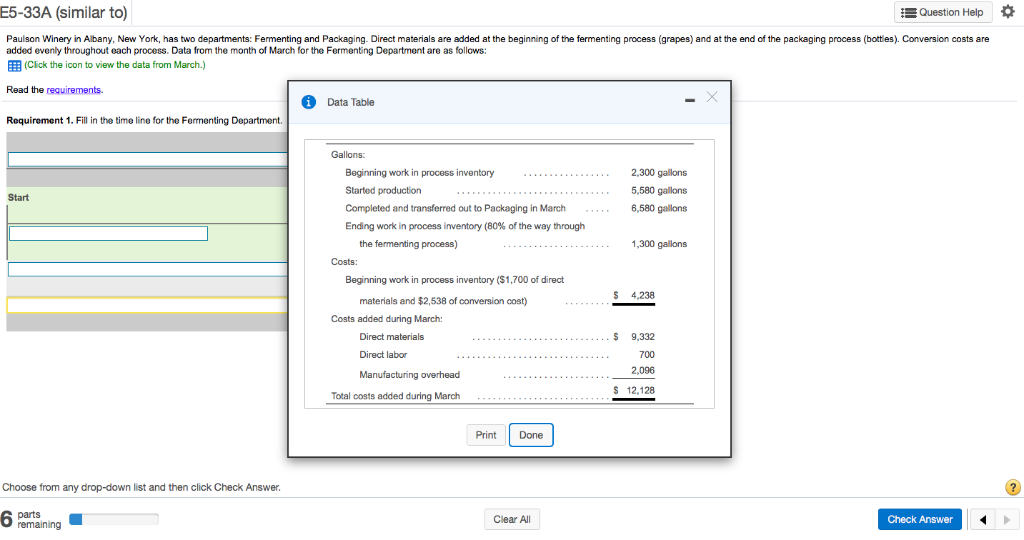Click 'Beginning work in process inventory' gallons row
Viewport: 1024px width, 540px height.
pyautogui.click(x=420, y=172)
